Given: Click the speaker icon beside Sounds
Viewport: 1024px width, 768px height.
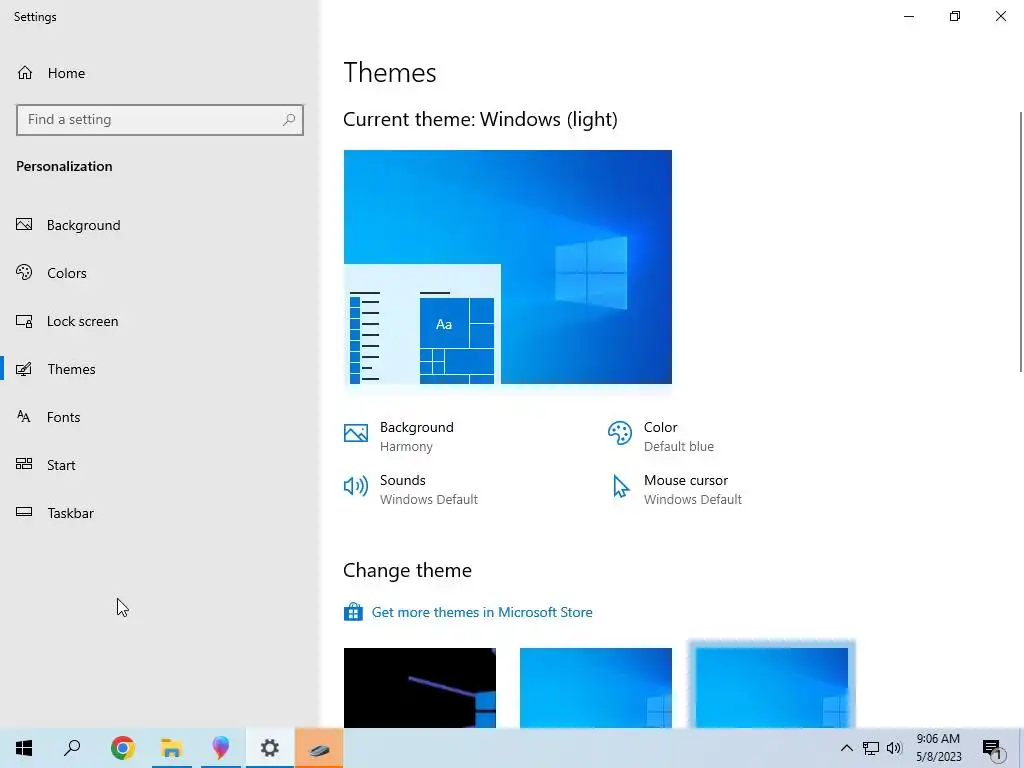Looking at the screenshot, I should coord(356,486).
